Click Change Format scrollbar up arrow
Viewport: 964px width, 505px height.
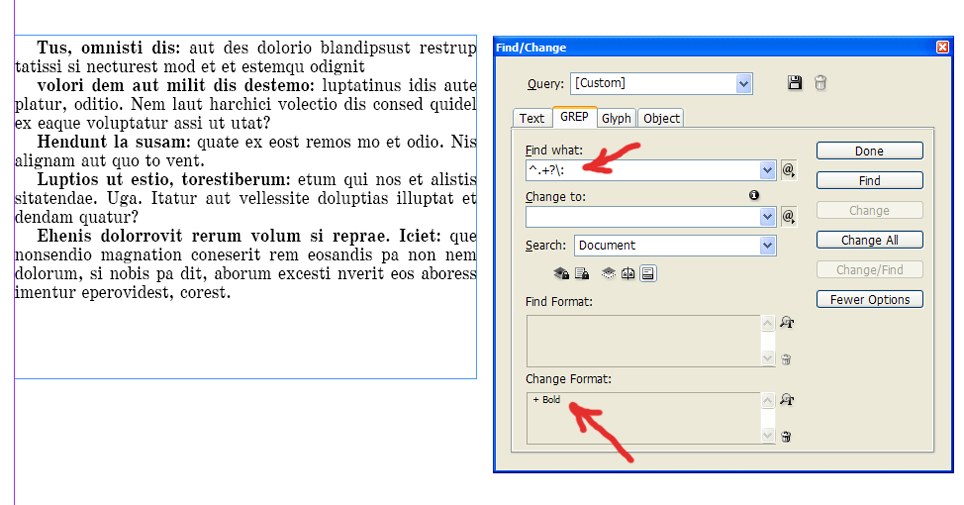768,401
